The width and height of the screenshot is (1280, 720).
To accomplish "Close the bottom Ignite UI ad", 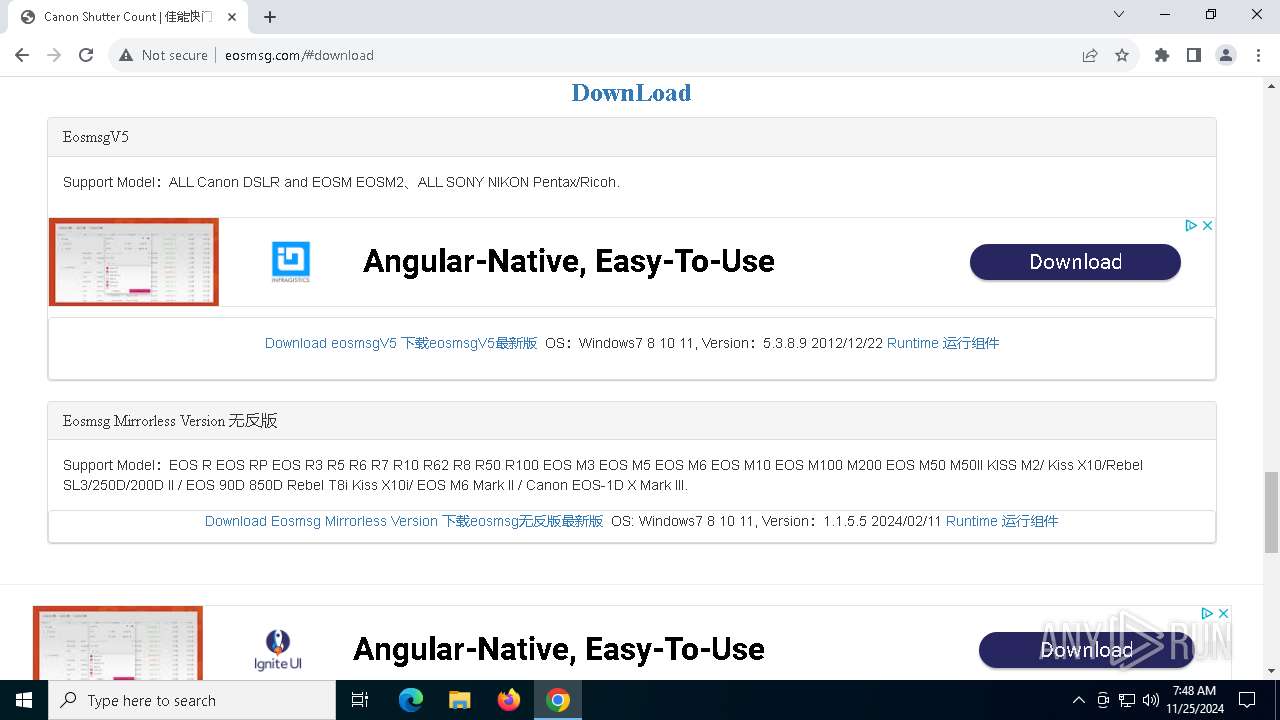I will tap(1222, 613).
